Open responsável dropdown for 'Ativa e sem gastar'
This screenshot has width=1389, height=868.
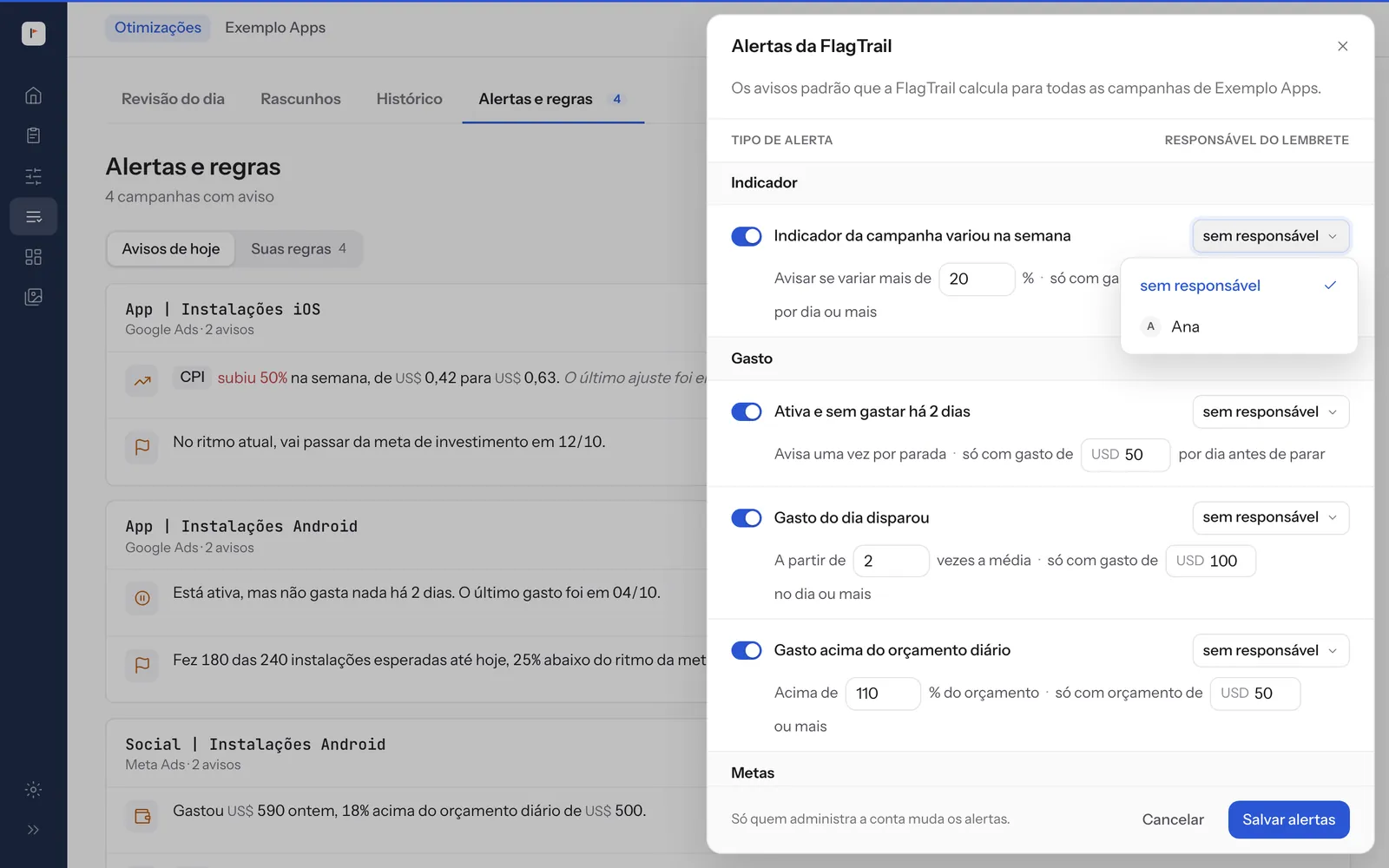1271,411
